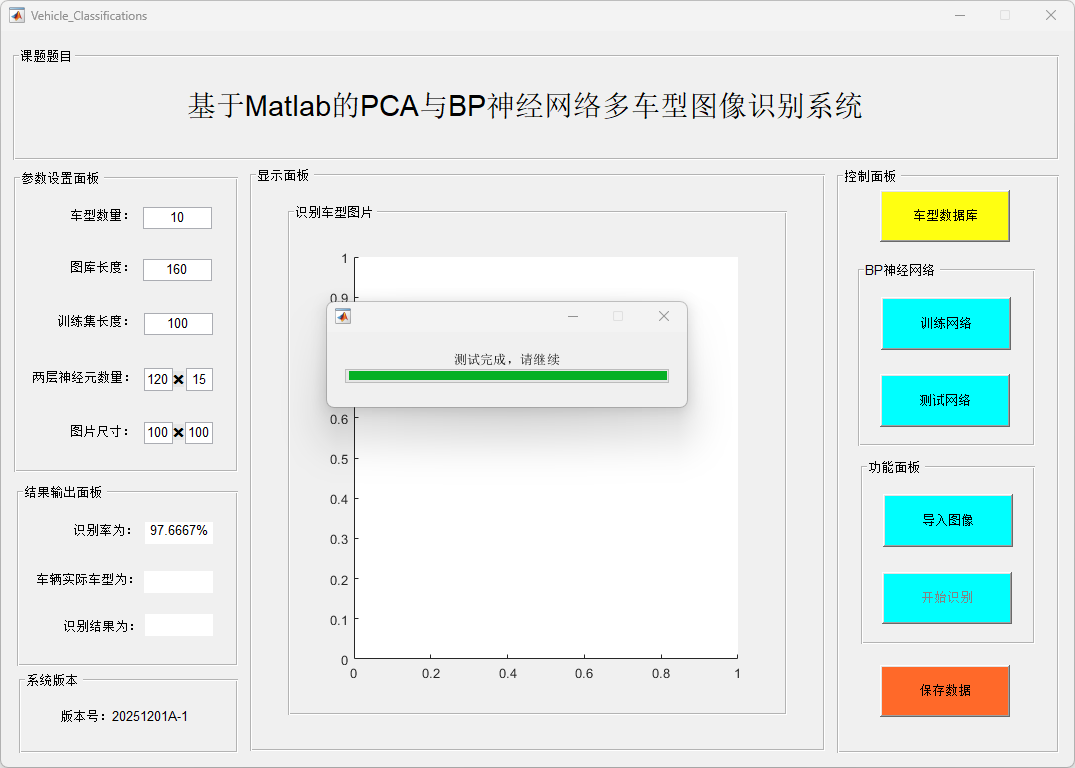
Task: Start testing with 测试网络 button
Action: click(x=945, y=400)
